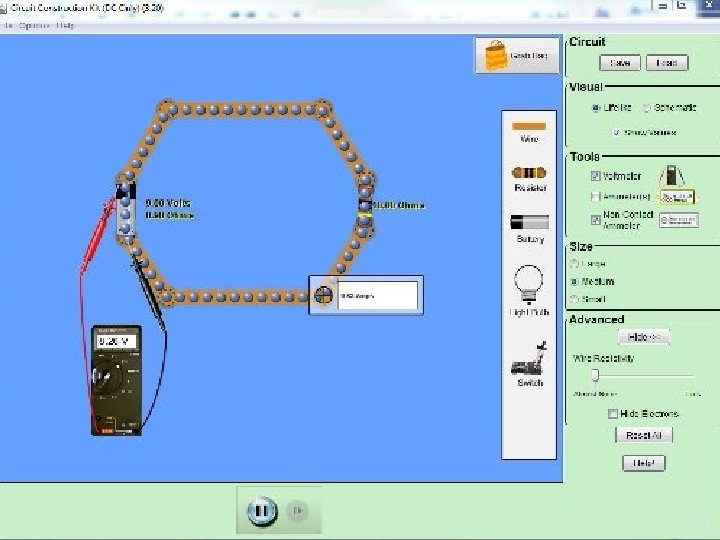Click the Reset All button
The height and width of the screenshot is (540, 720).
644,435
